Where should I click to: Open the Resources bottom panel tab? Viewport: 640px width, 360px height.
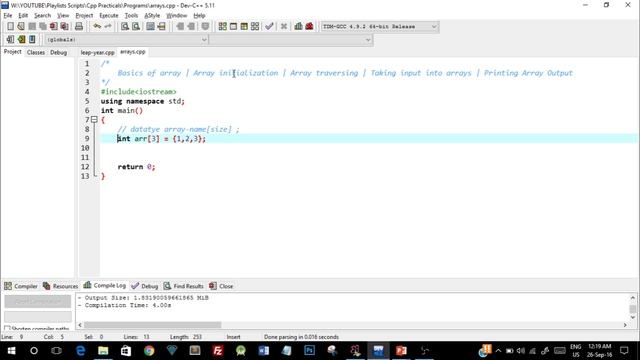point(60,286)
